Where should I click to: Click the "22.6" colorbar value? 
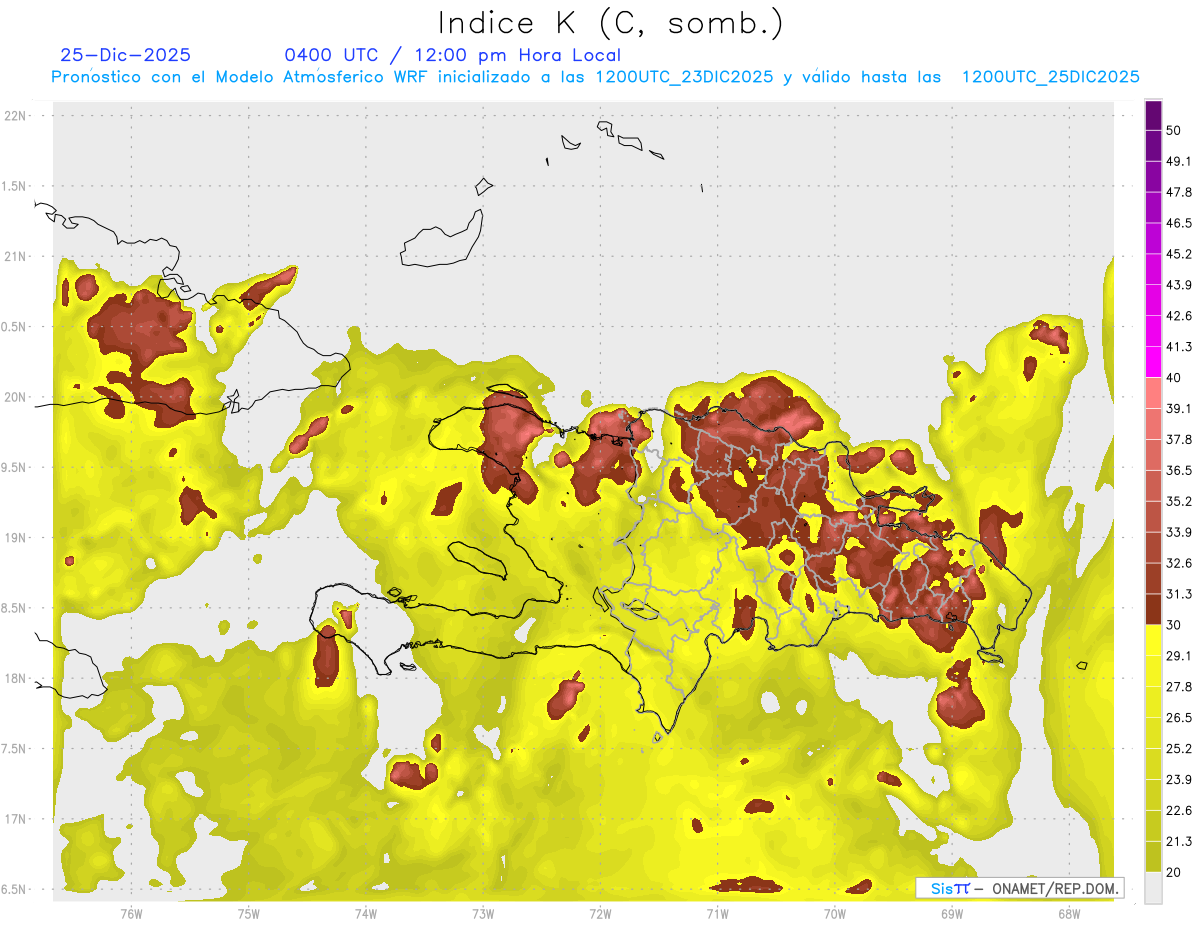click(1179, 811)
